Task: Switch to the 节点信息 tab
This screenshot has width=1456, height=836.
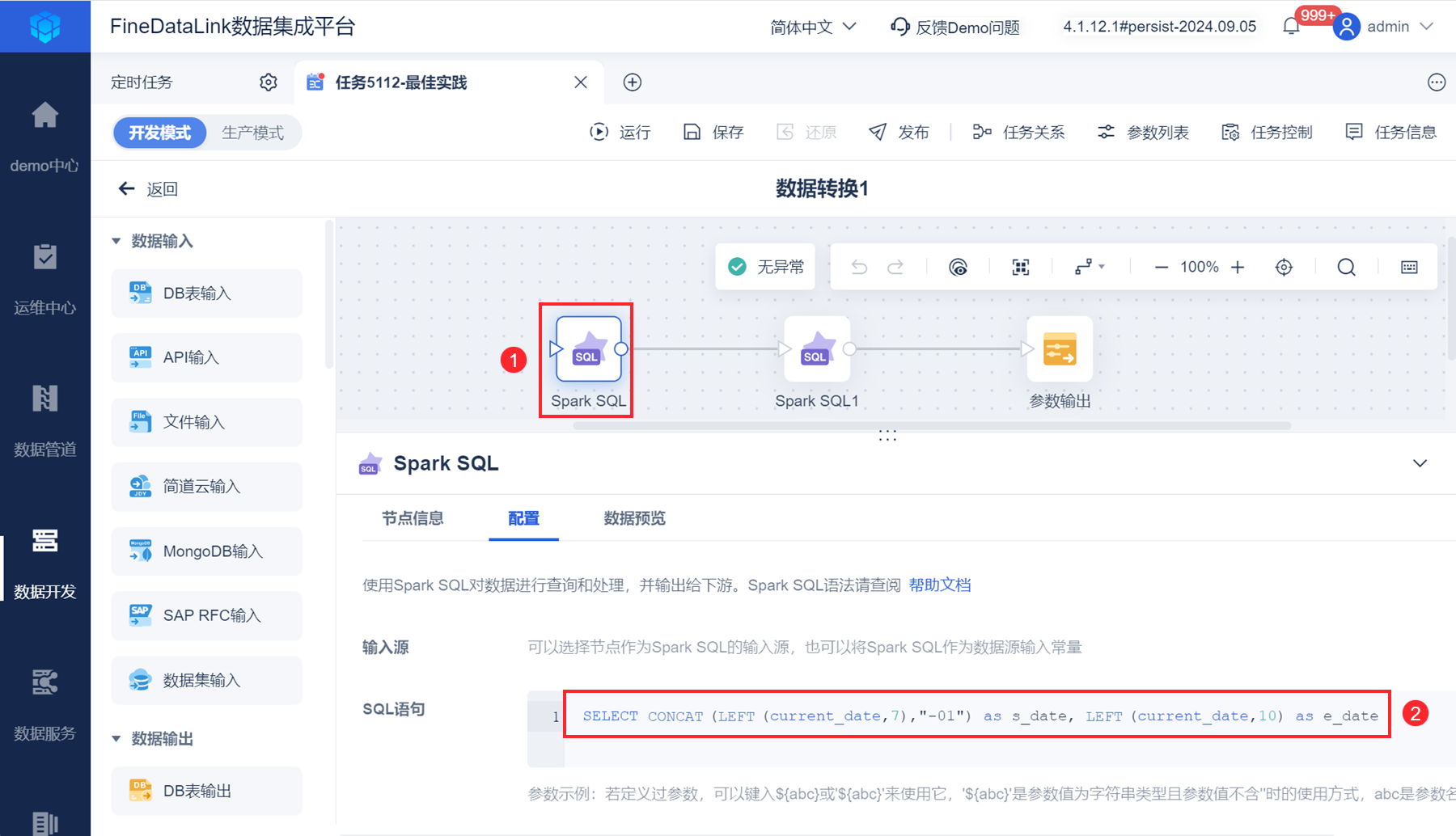Action: pyautogui.click(x=413, y=518)
